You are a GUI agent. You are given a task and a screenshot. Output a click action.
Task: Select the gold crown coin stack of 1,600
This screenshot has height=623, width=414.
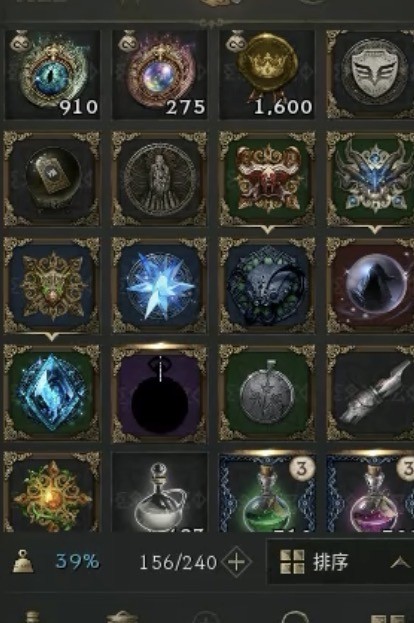pyautogui.click(x=267, y=74)
